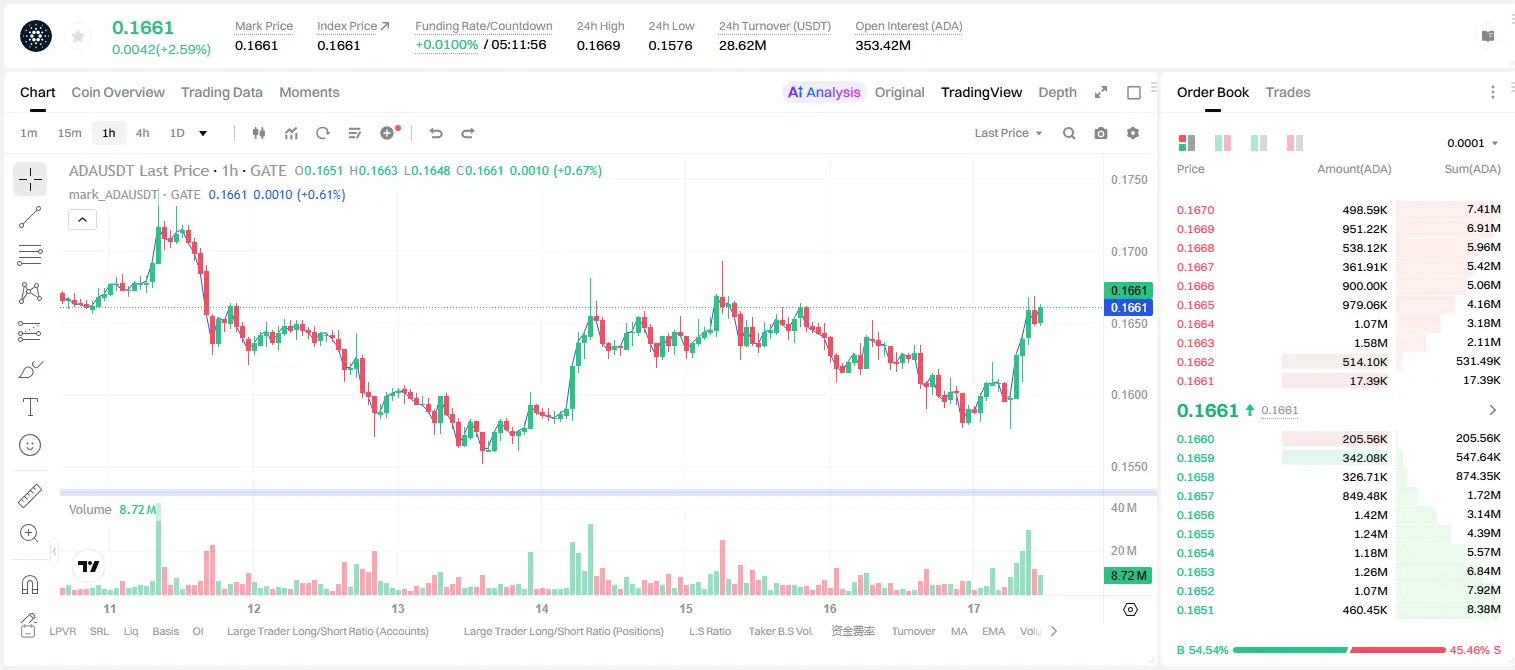Undo the last chart action
The image size is (1515, 670).
(436, 133)
